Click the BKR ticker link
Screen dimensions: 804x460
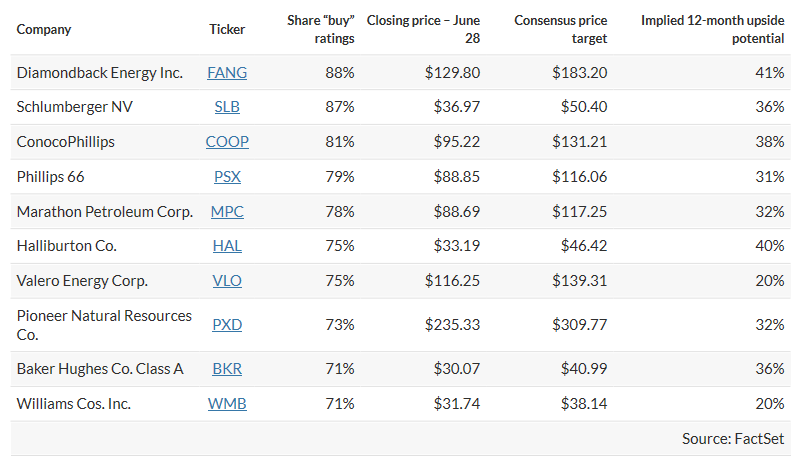(227, 369)
